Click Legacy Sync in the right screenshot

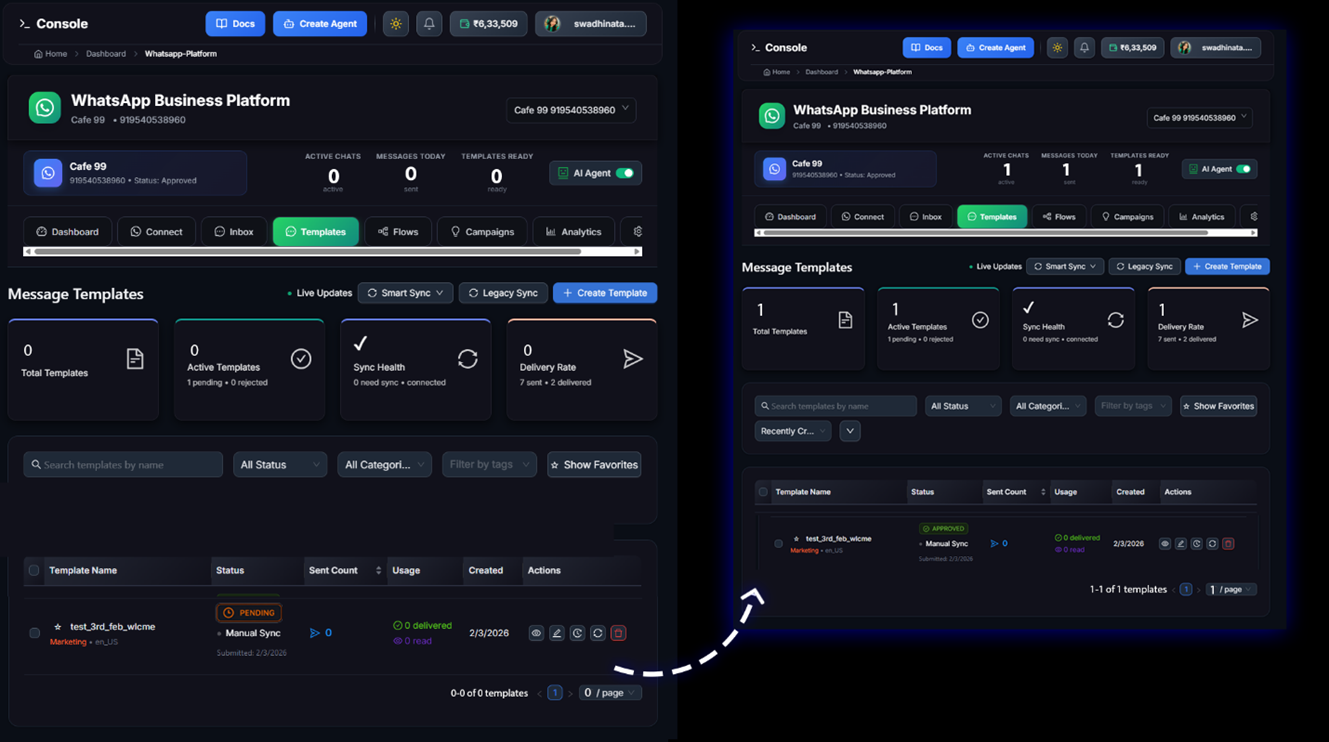click(x=1144, y=267)
